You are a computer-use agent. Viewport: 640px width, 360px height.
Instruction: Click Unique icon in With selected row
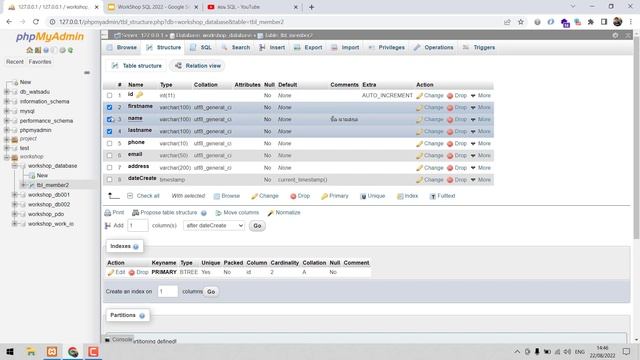(363, 196)
